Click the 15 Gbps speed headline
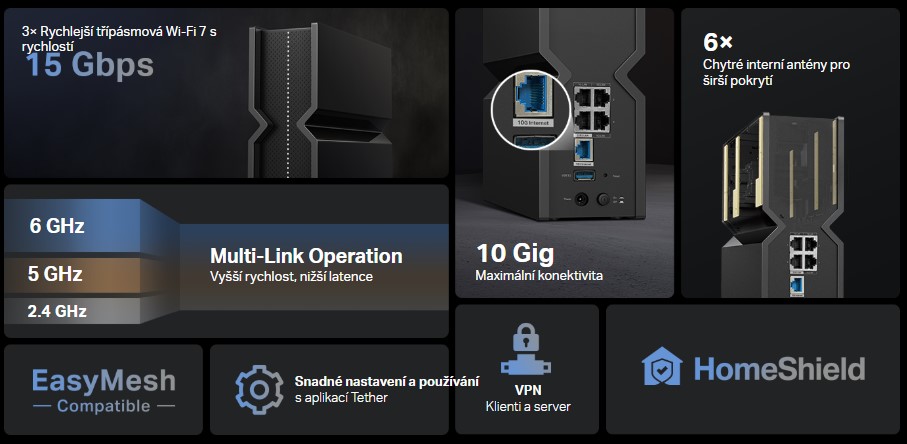907x444 pixels. point(89,65)
